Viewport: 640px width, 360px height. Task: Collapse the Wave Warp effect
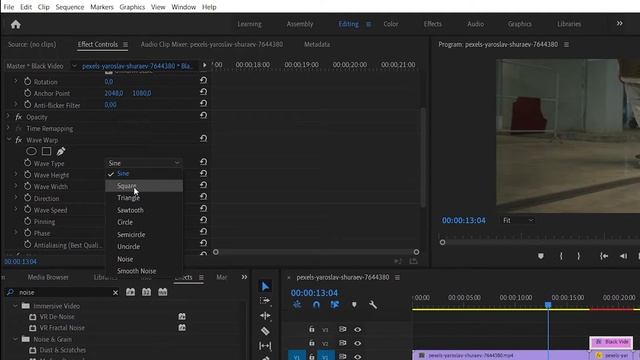(x=9, y=140)
